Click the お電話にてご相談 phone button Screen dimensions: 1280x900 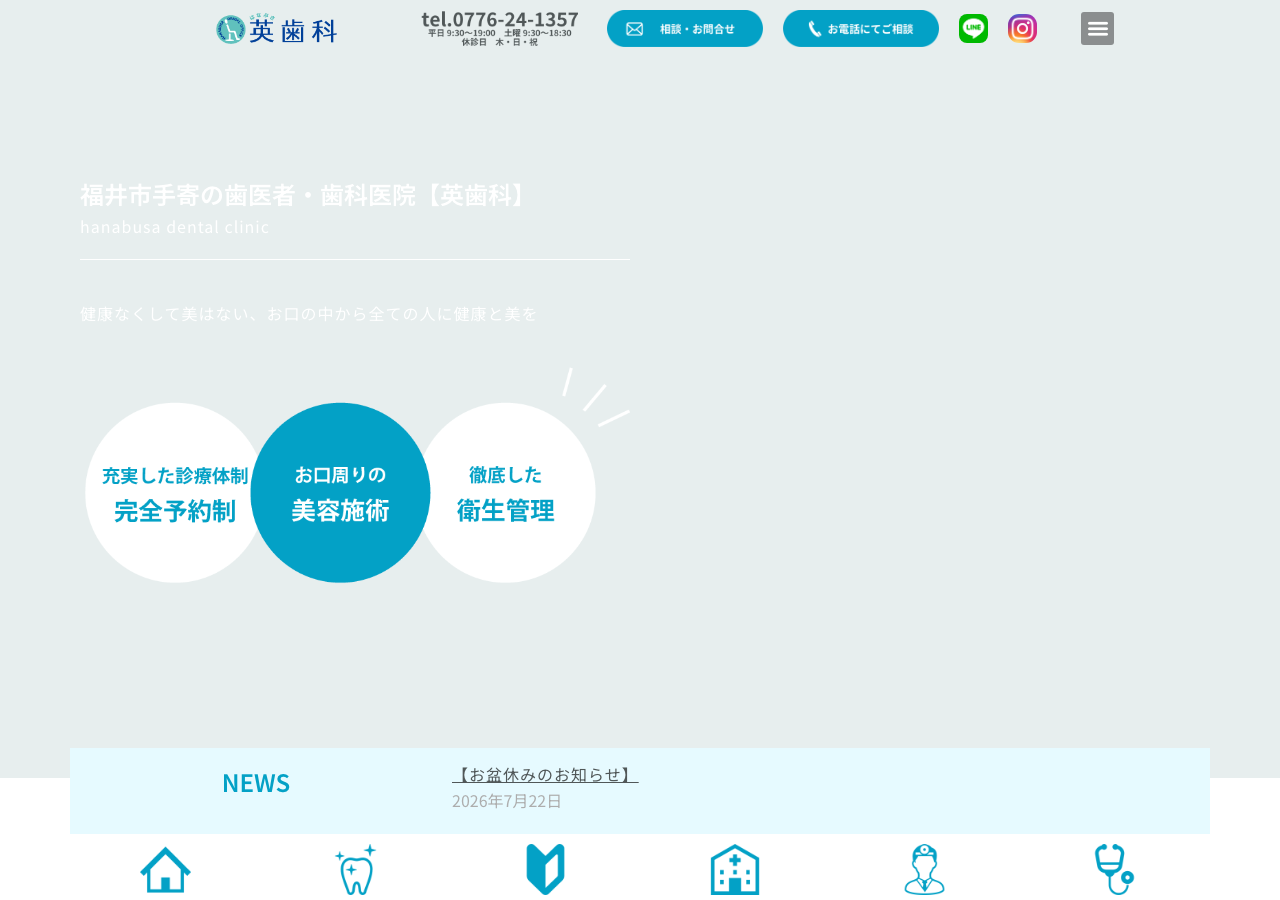[861, 29]
